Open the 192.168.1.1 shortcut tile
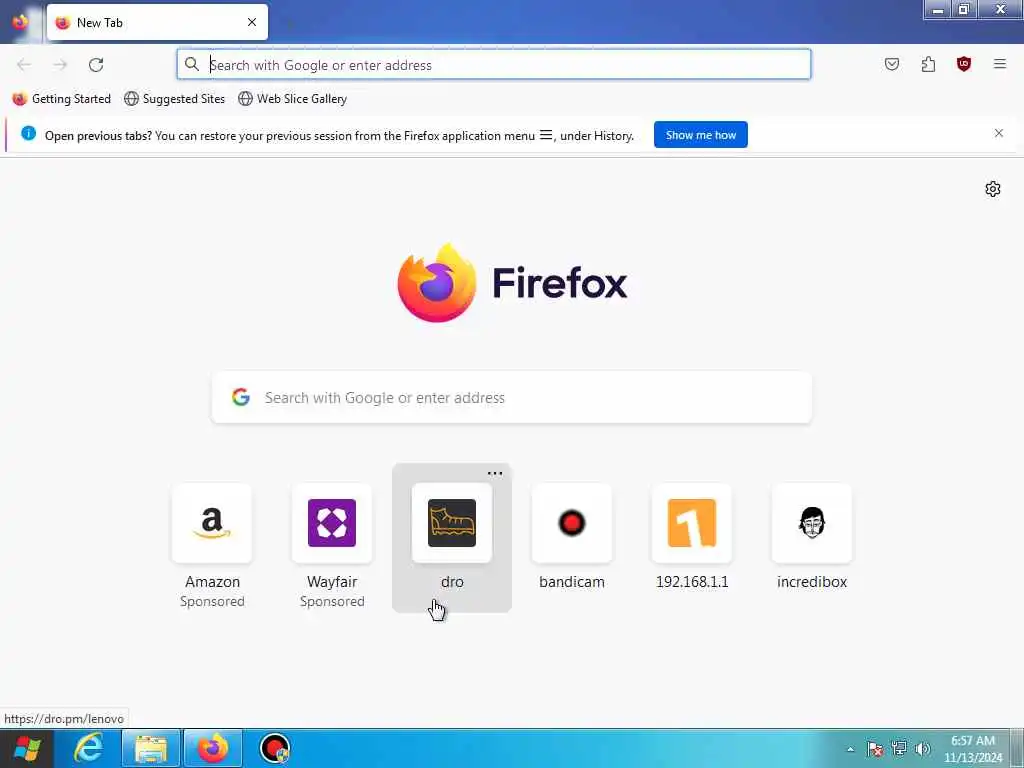 click(x=692, y=537)
